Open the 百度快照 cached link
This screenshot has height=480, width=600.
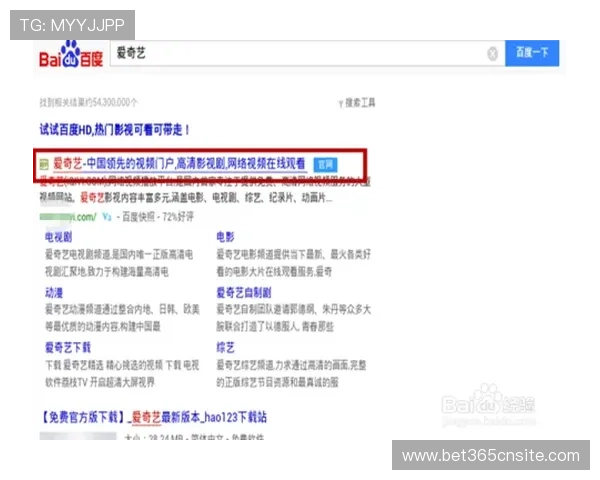point(138,217)
